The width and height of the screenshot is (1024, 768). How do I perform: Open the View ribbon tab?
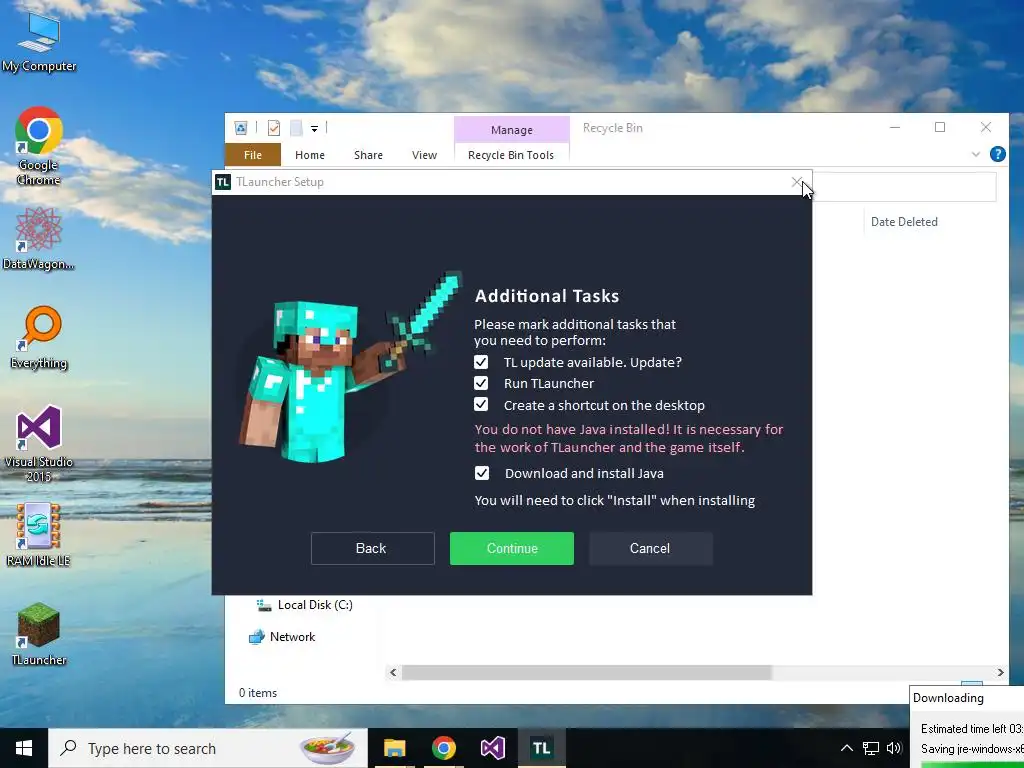(424, 155)
